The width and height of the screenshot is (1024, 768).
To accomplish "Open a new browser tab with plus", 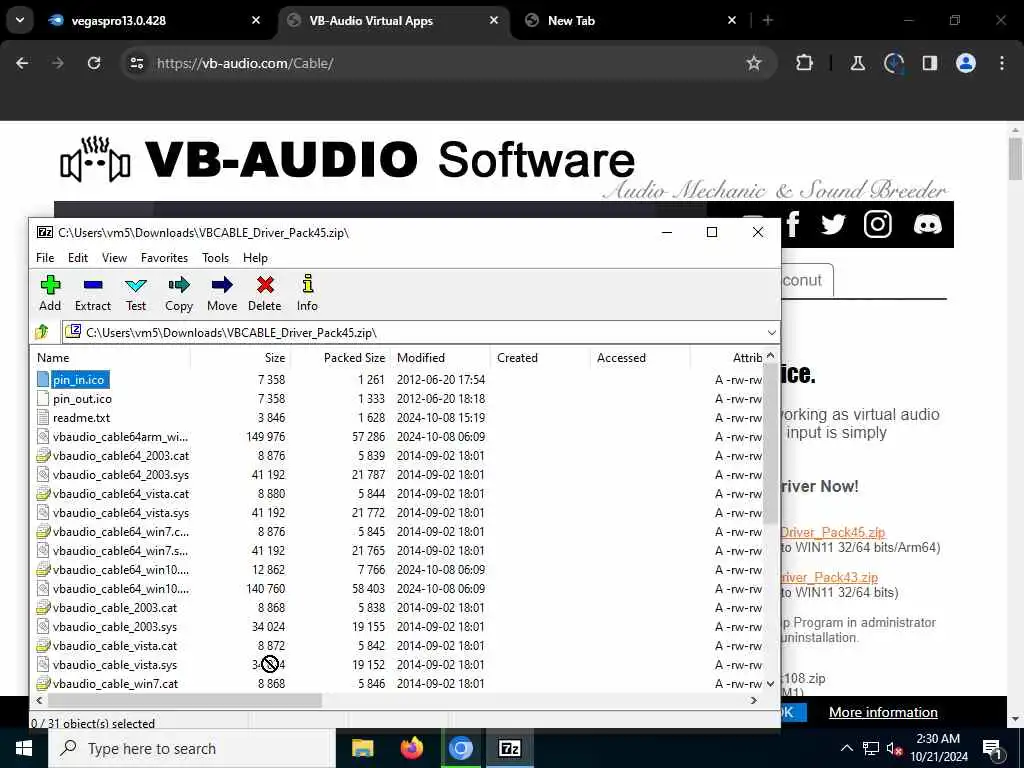I will pyautogui.click(x=768, y=20).
